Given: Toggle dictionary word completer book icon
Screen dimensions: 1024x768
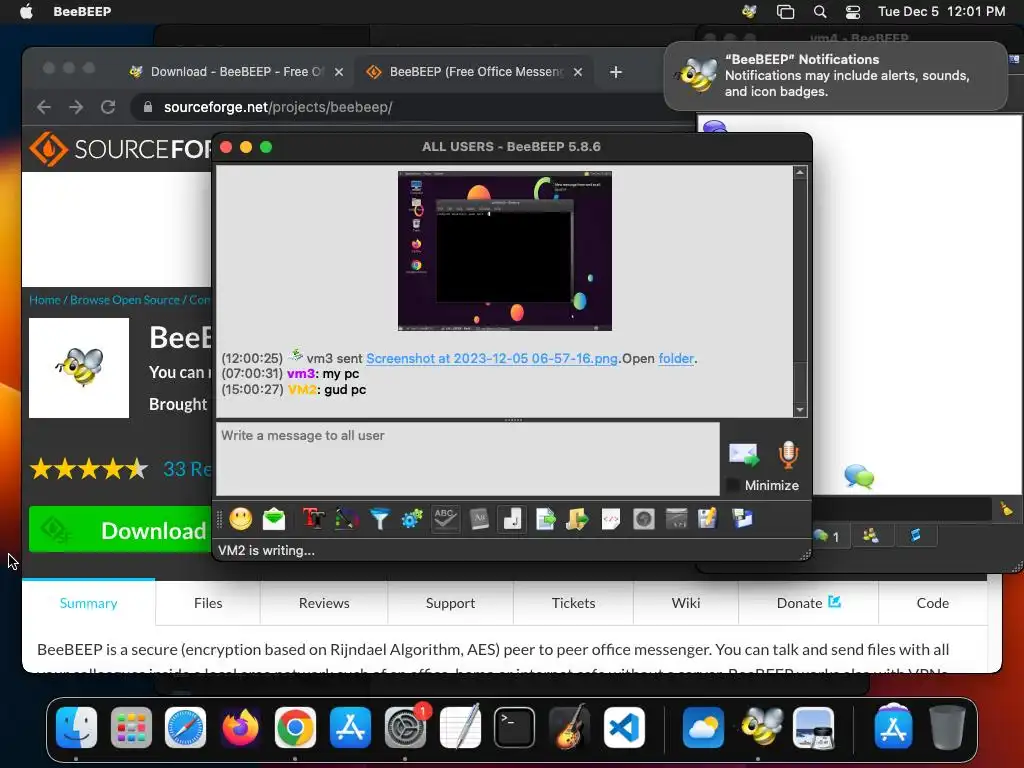Looking at the screenshot, I should [479, 519].
